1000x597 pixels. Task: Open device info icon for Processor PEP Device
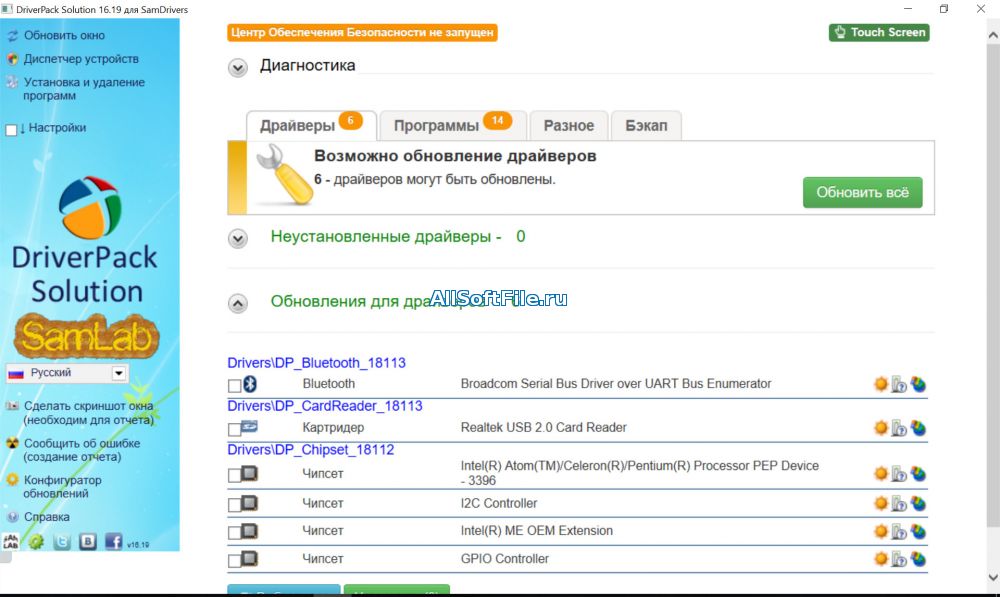[899, 474]
